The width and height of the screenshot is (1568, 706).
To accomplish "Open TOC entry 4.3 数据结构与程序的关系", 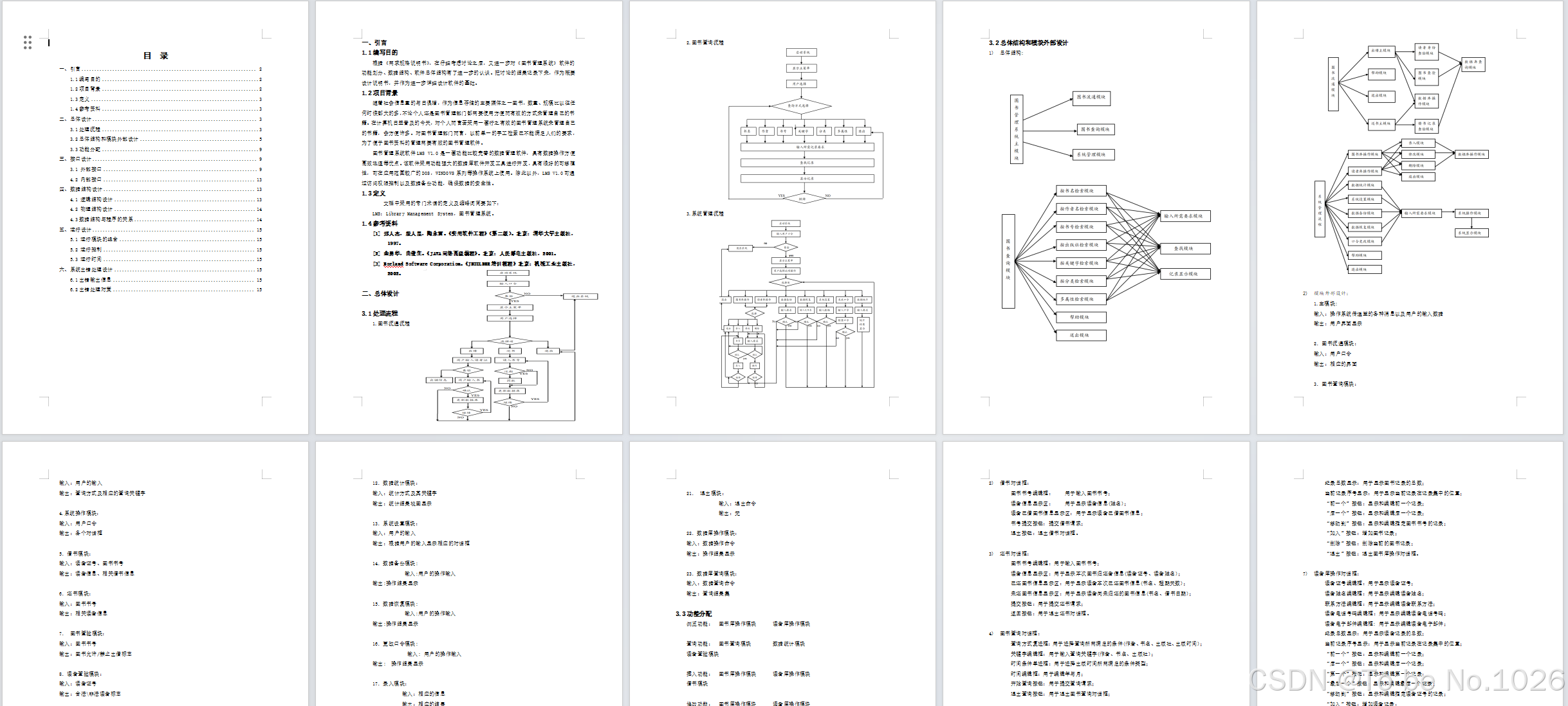I will pos(102,219).
